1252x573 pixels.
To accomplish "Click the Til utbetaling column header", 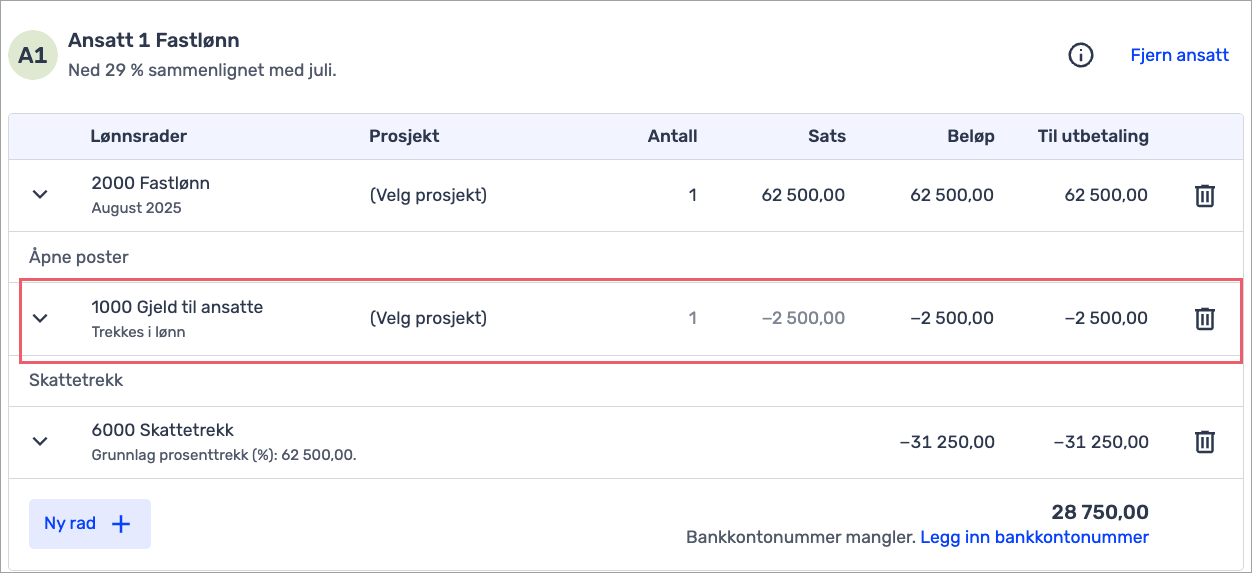I will coord(1093,136).
